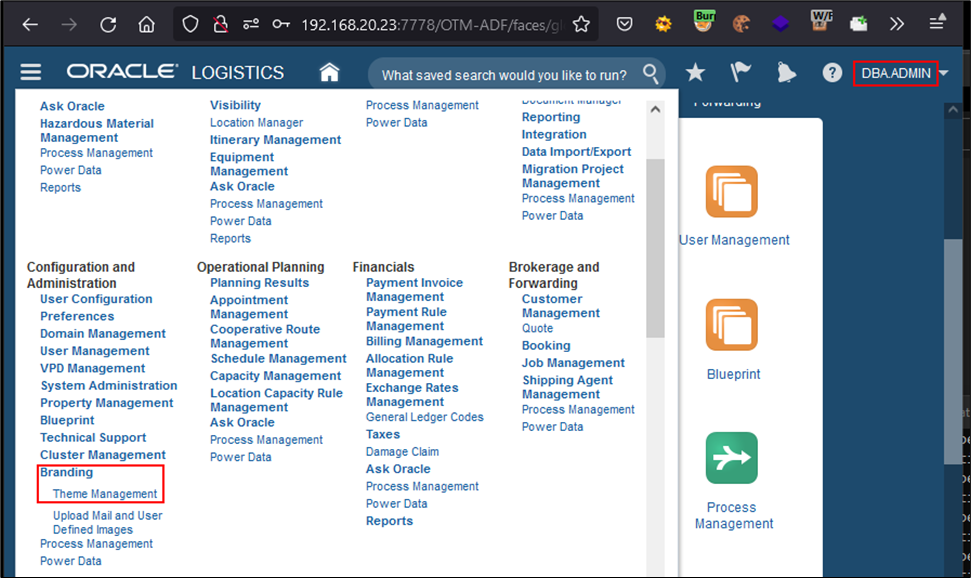Viewport: 971px width, 578px height.
Task: Open Quote under Brokerage and Forwarding
Action: (x=537, y=328)
